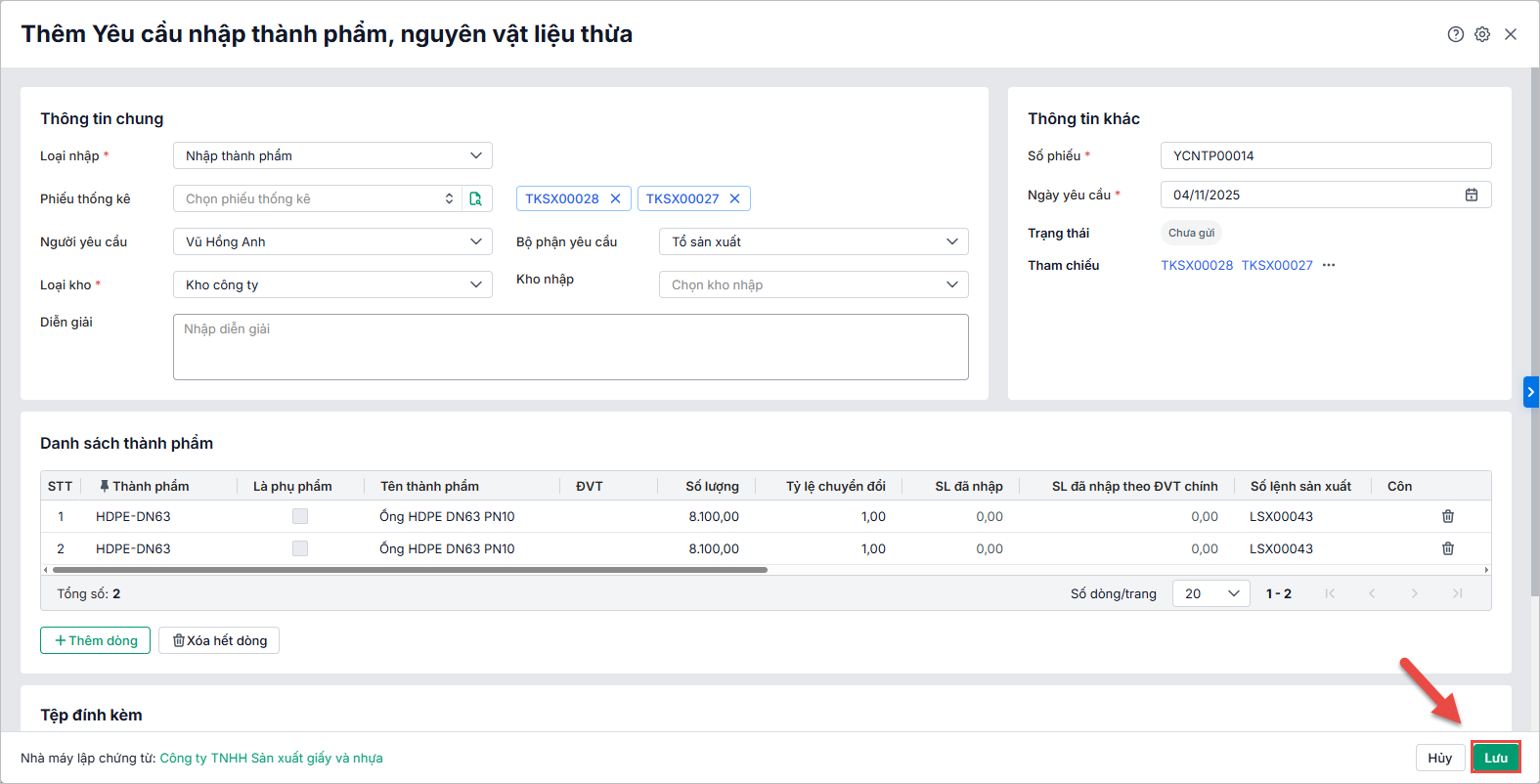Toggle Là phụ phẩm checkbox in row 1
Screen dimensions: 1540x784
300,516
